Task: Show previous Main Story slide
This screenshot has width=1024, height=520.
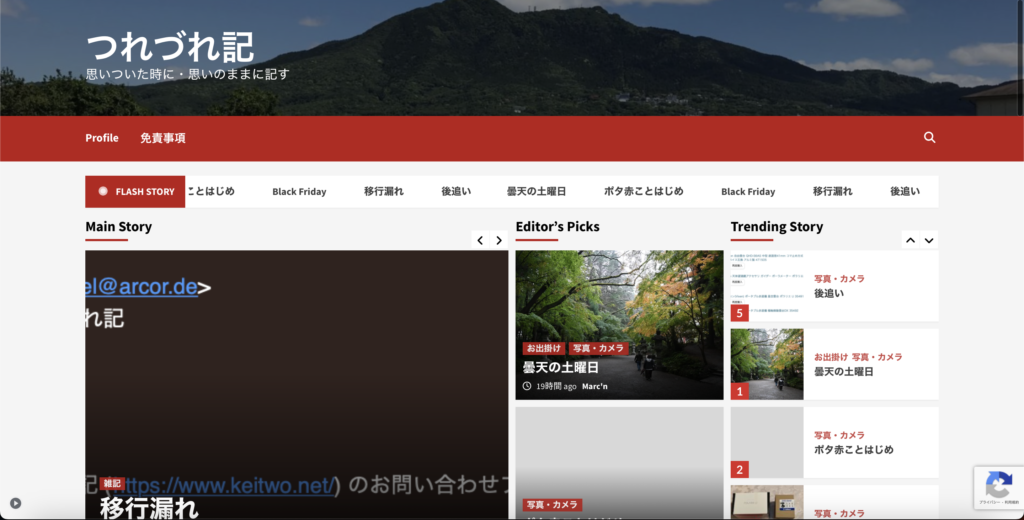Action: tap(480, 240)
